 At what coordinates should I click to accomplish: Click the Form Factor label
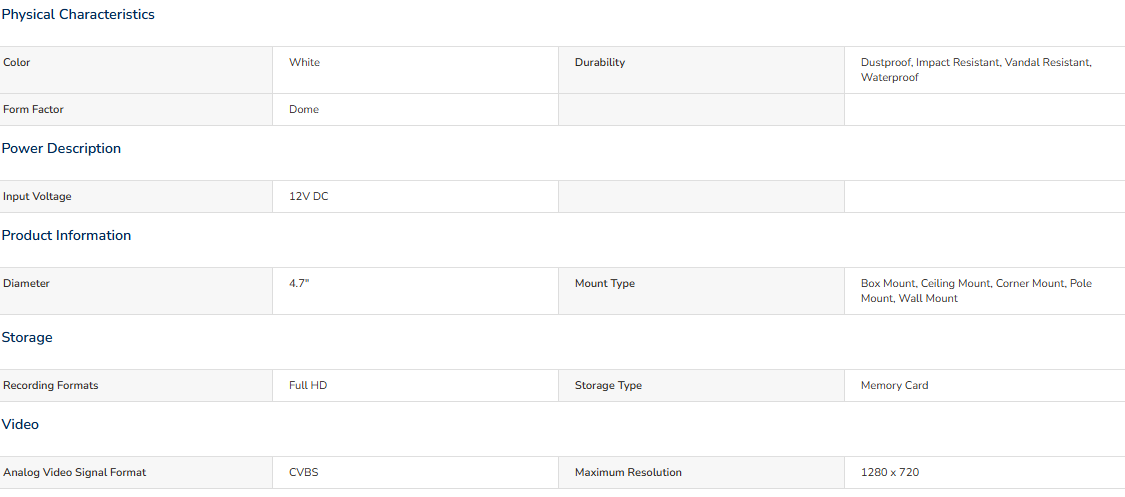(x=33, y=110)
